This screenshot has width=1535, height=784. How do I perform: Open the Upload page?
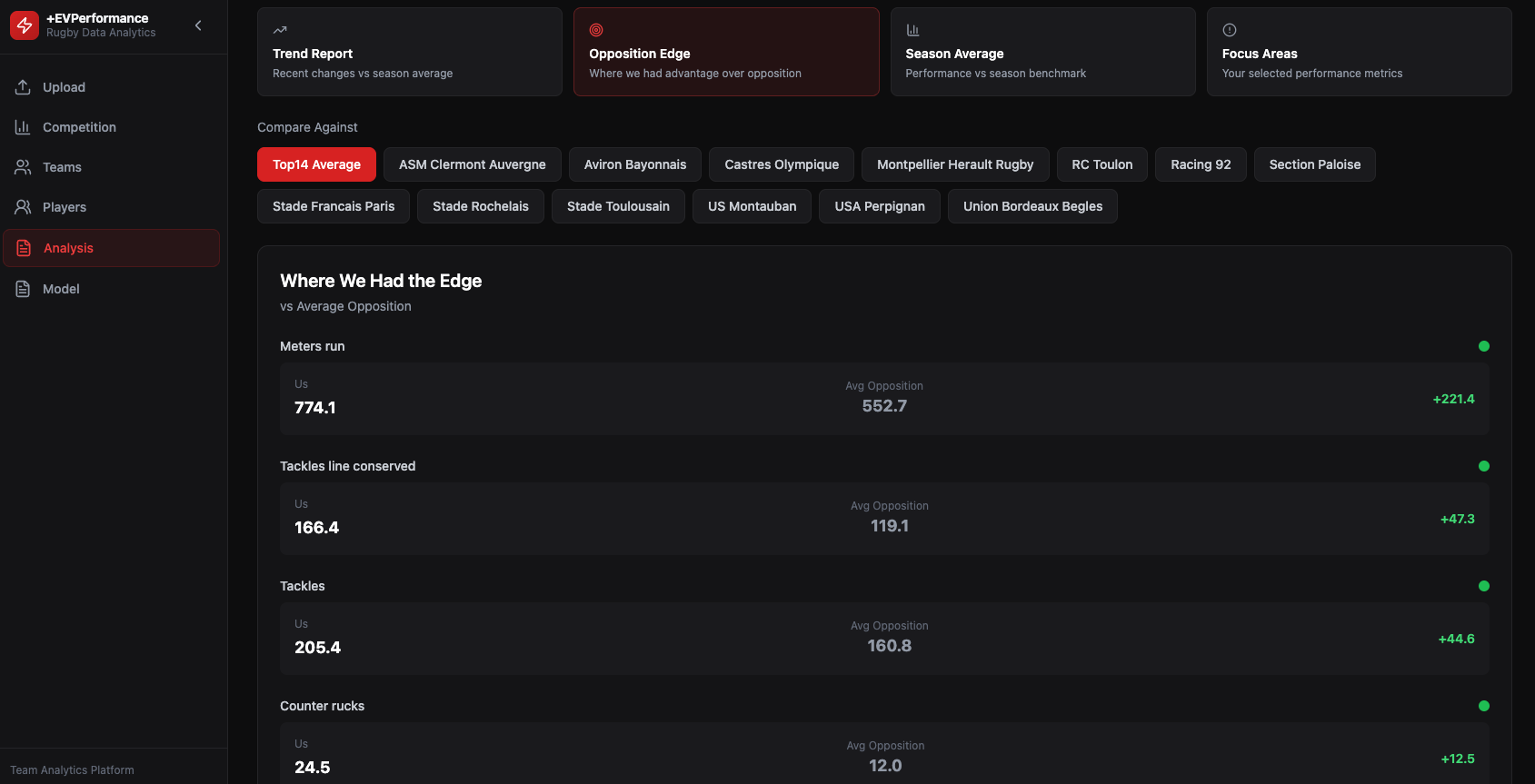click(112, 87)
